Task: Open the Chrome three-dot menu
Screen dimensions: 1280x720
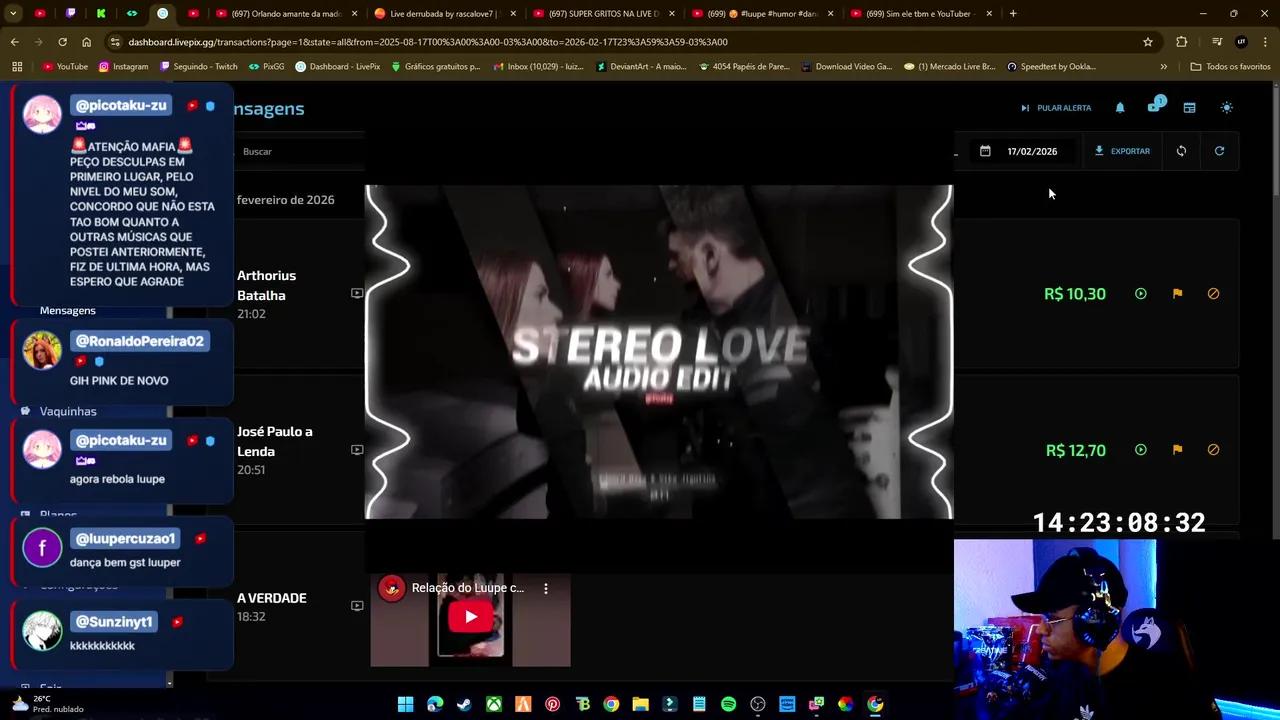Action: 1265,42
